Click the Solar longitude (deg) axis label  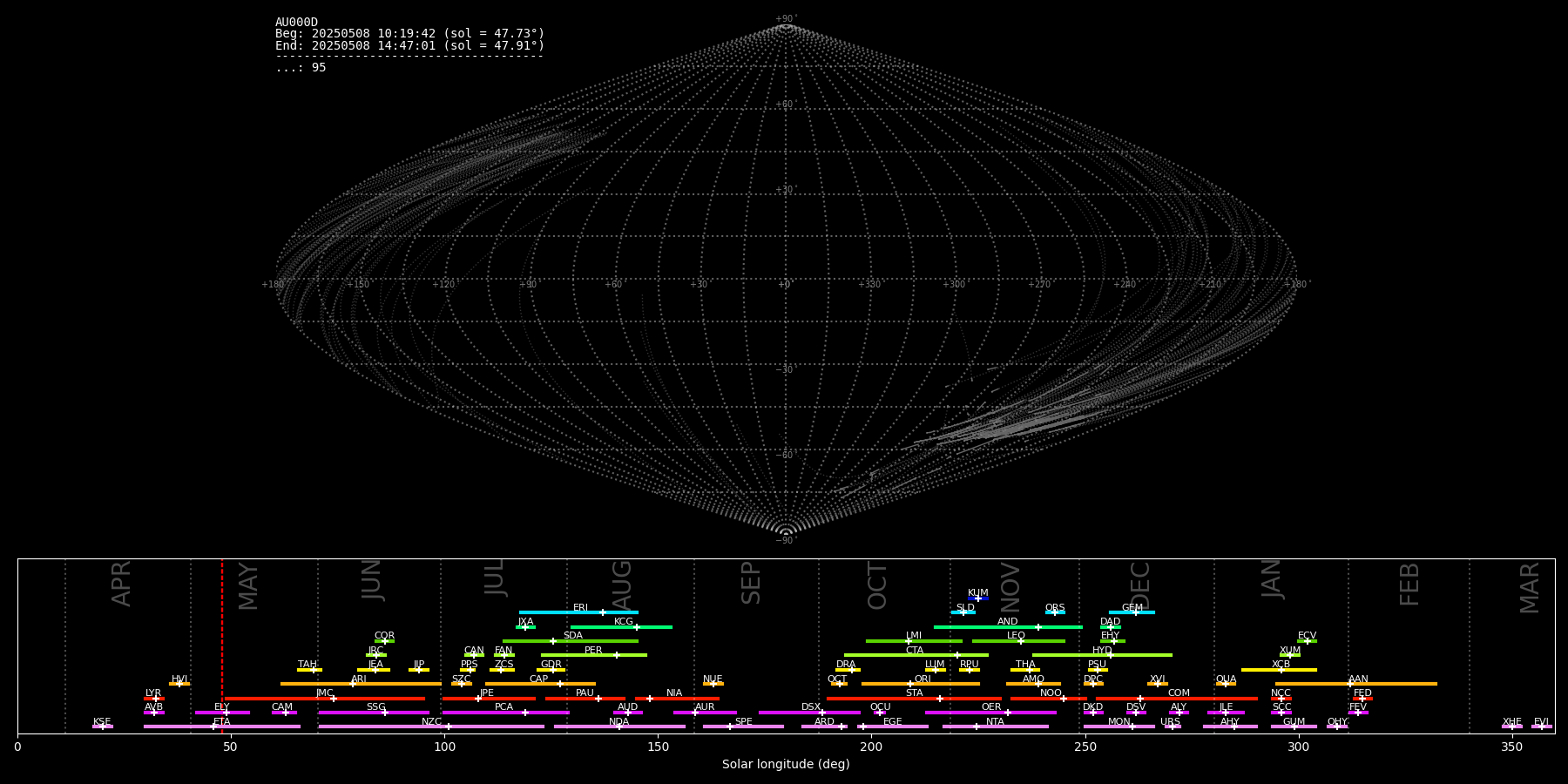click(786, 764)
